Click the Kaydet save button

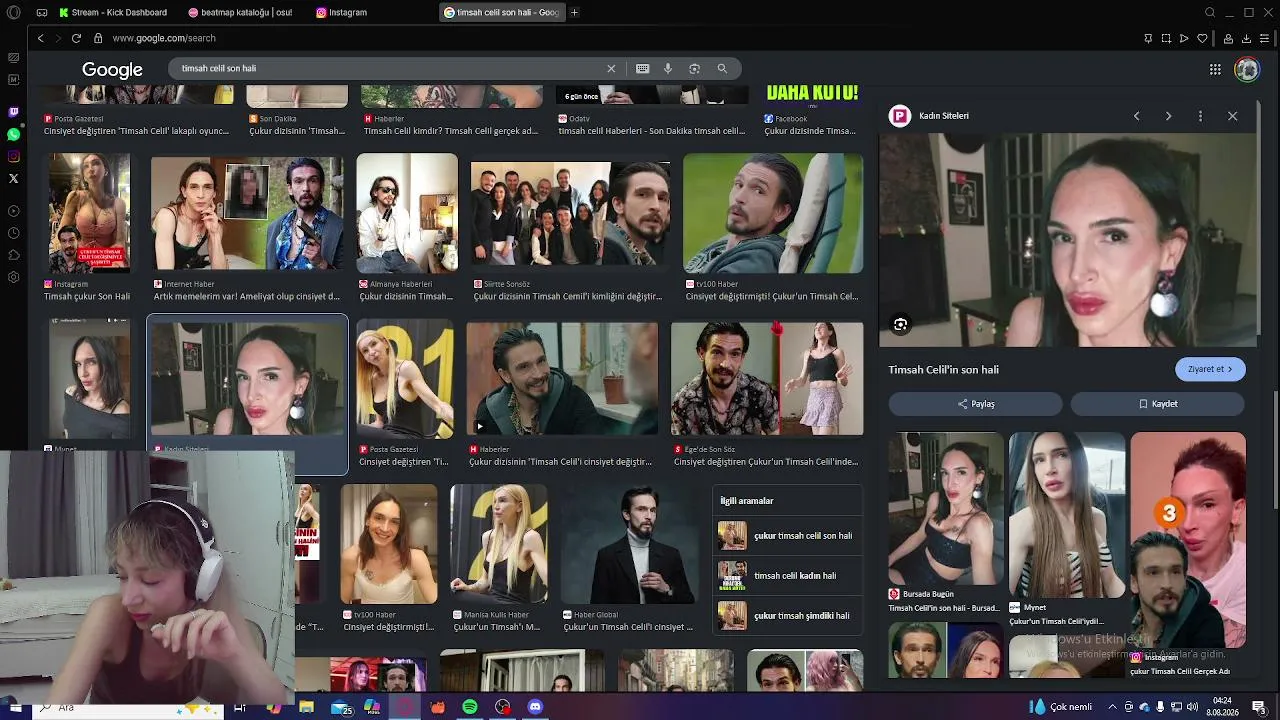[x=1157, y=404]
